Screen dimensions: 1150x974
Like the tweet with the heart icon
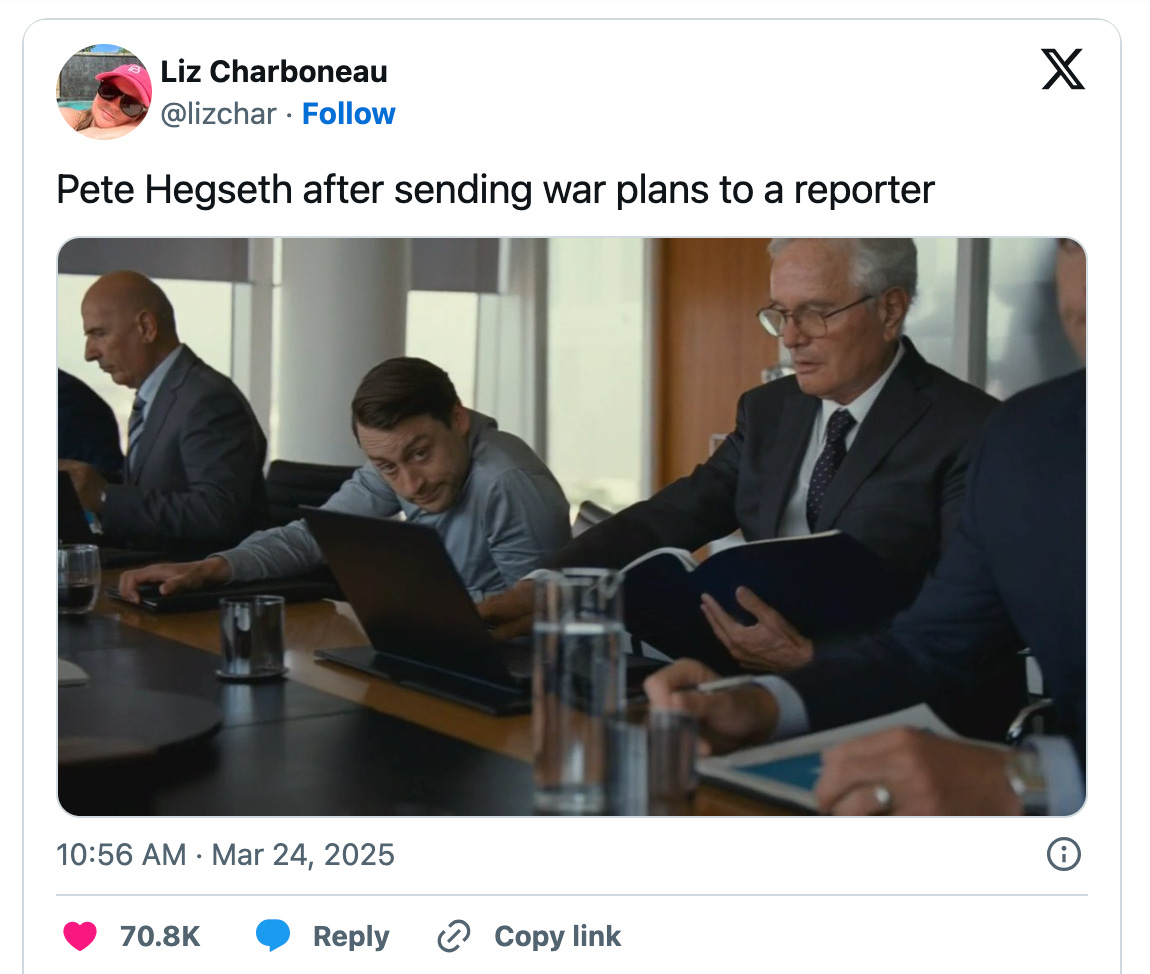[x=80, y=936]
